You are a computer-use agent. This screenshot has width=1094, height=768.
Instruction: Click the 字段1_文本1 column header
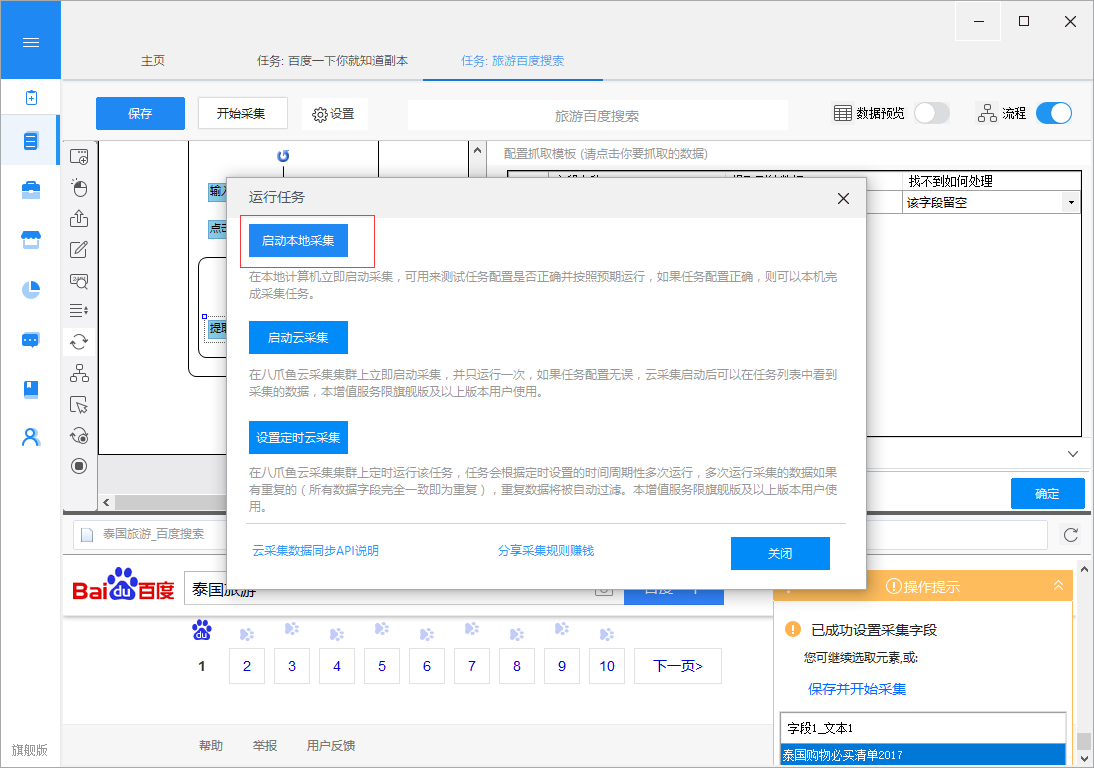pyautogui.click(x=922, y=728)
